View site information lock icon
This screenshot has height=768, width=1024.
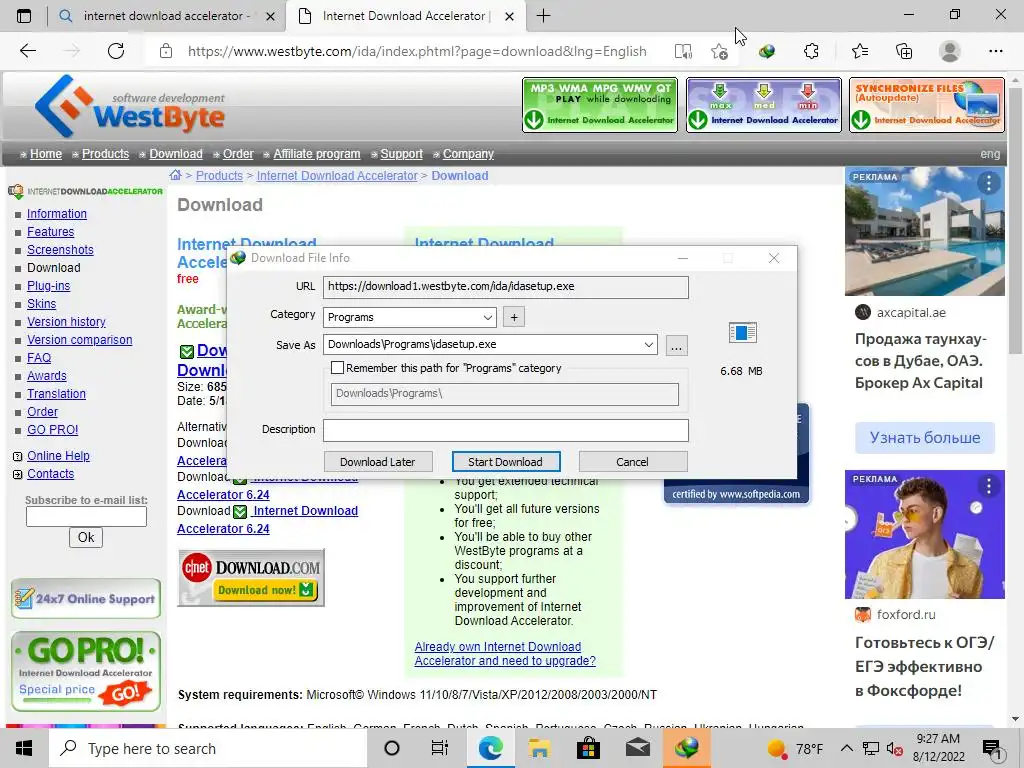click(x=166, y=51)
